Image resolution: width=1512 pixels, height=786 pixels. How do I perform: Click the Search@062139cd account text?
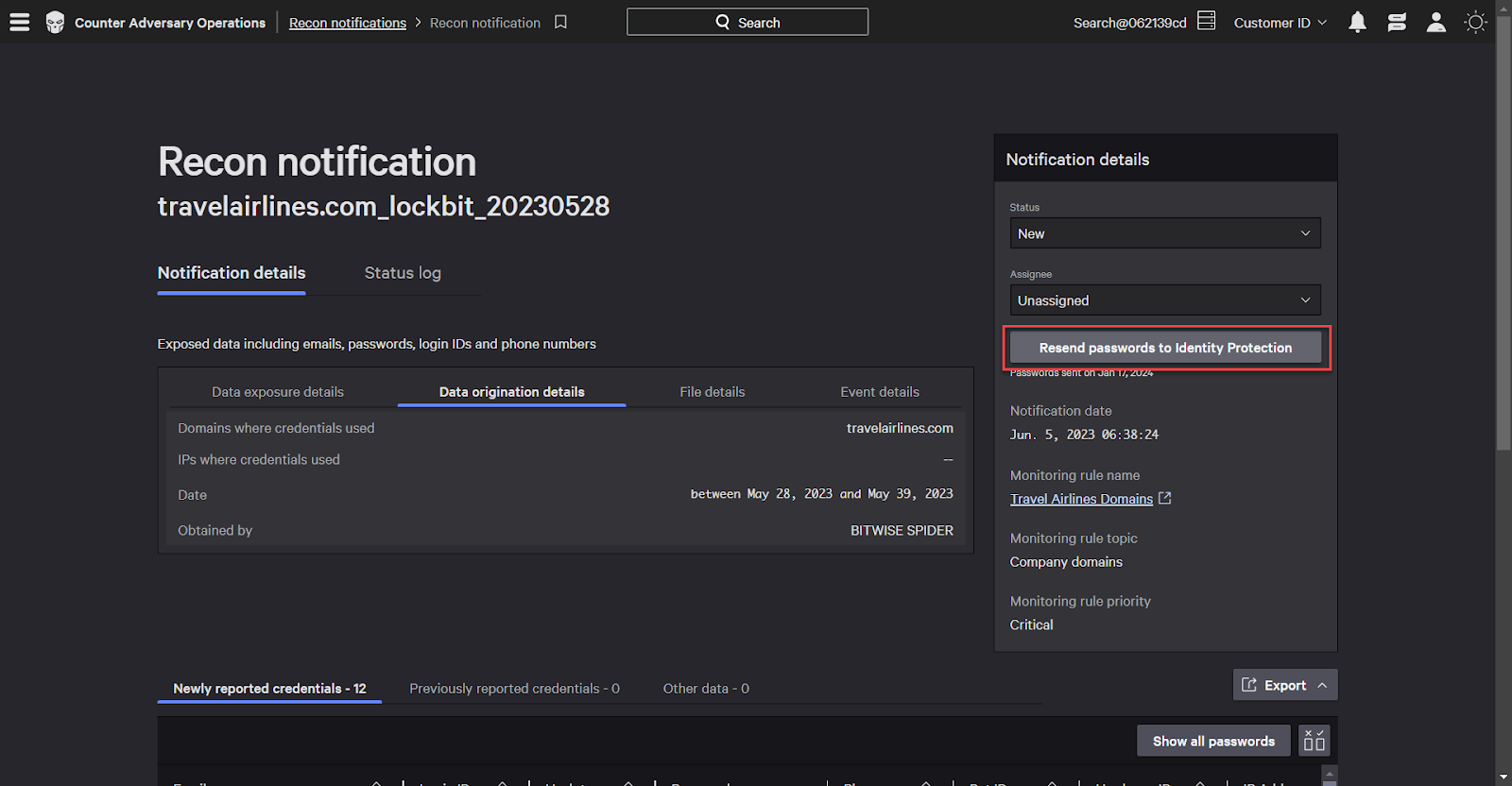[1130, 23]
